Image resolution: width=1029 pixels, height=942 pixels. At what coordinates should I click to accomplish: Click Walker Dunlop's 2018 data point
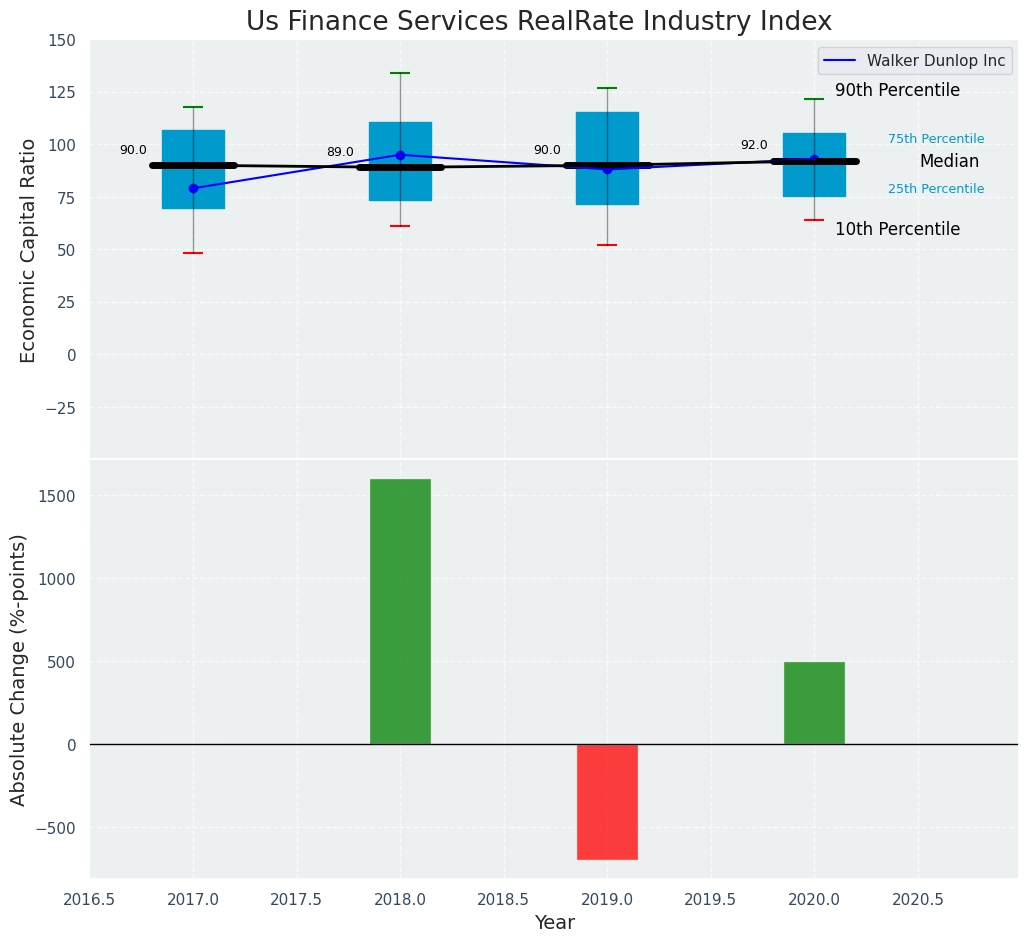[400, 155]
